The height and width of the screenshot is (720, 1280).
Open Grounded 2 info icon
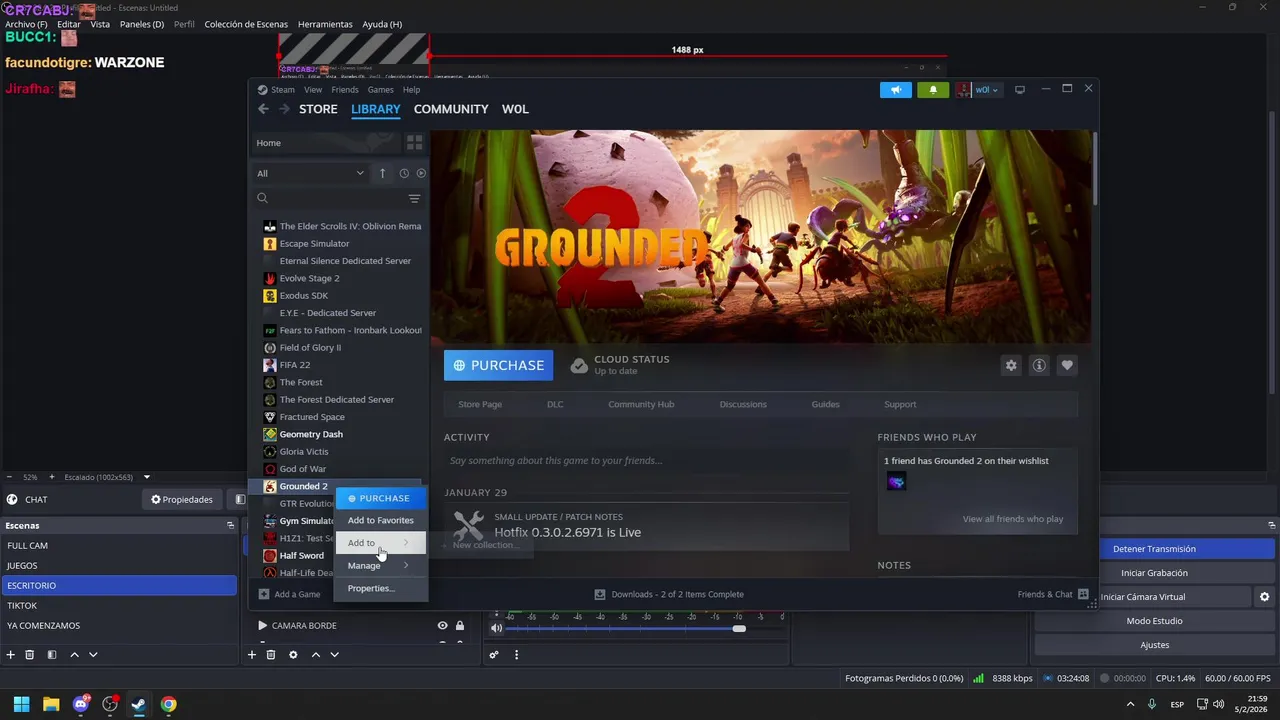pyautogui.click(x=1039, y=366)
